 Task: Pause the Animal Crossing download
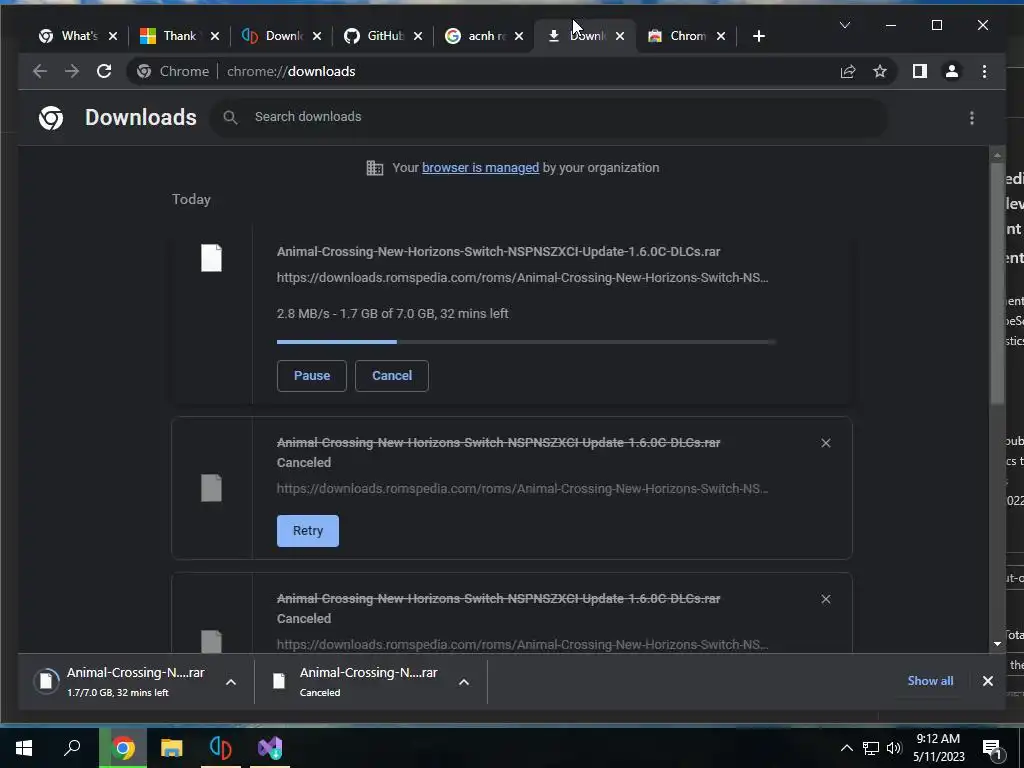tap(312, 376)
